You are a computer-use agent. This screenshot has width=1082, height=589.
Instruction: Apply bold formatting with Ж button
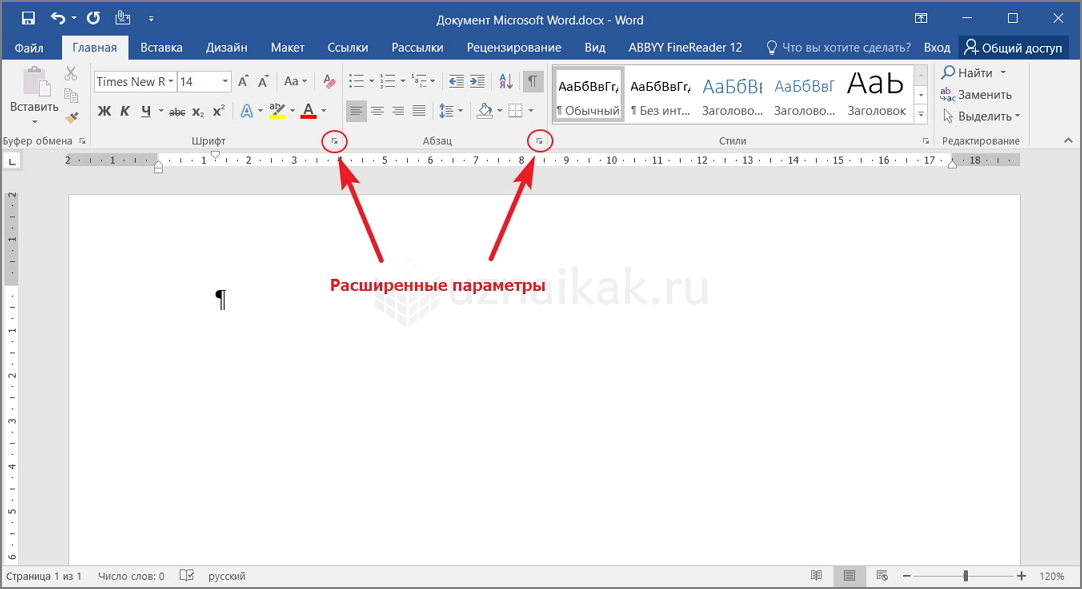tap(104, 111)
